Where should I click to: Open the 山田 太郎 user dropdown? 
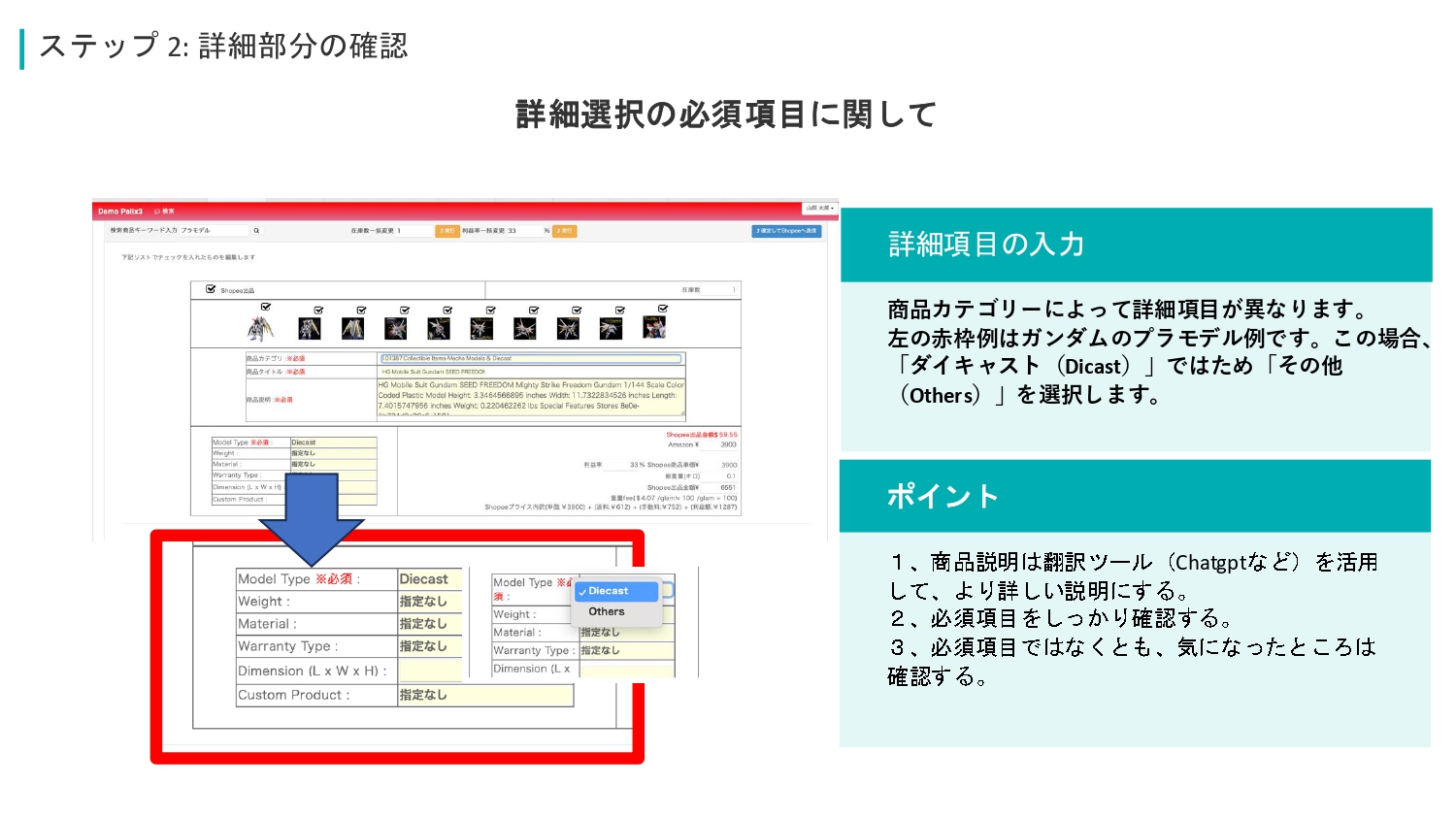(818, 208)
